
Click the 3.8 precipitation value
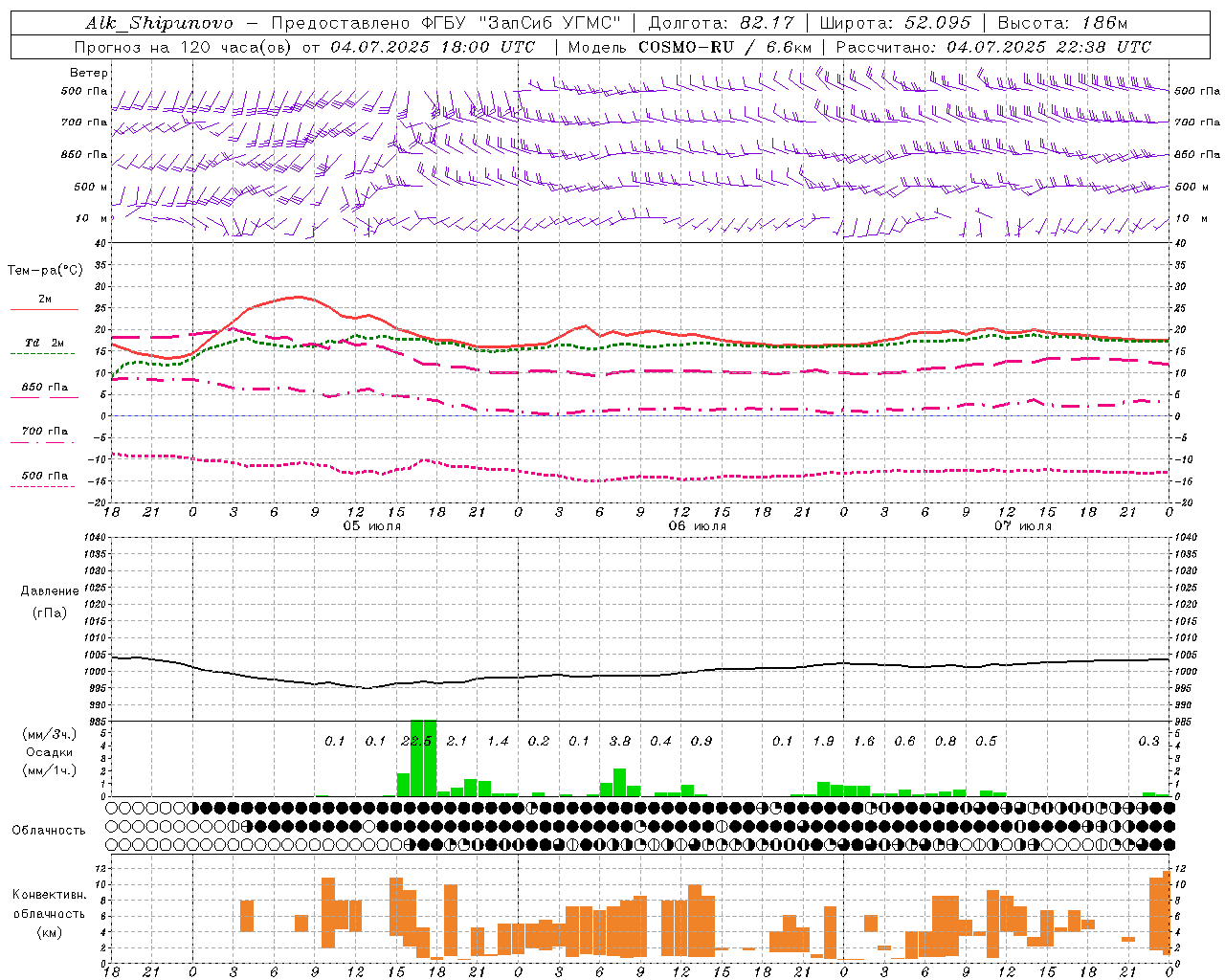coord(620,741)
